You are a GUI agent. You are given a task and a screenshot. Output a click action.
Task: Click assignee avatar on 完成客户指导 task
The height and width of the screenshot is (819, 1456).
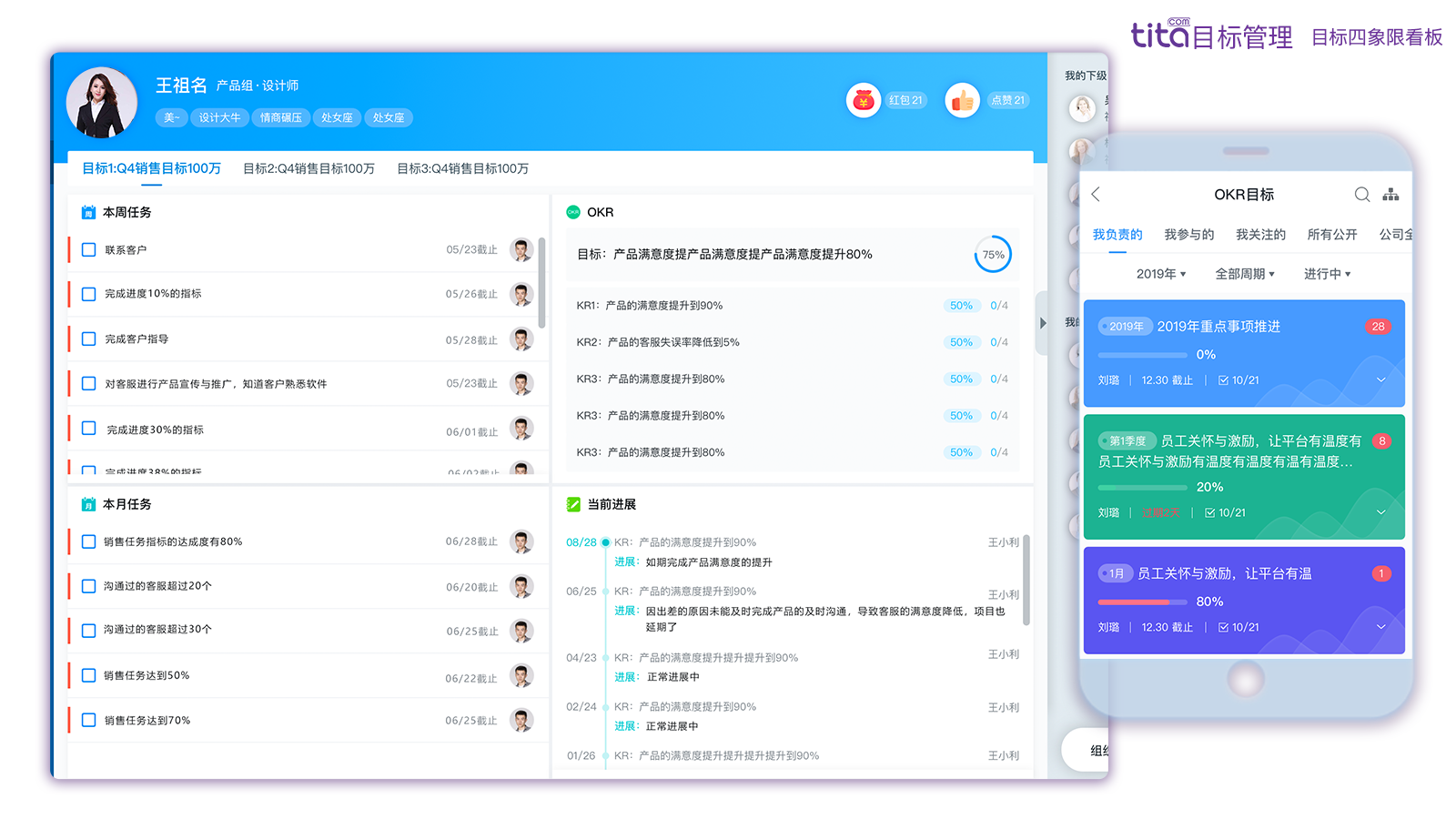pos(521,339)
